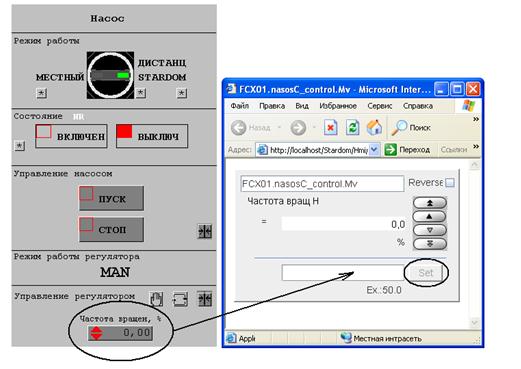Start pump with ПУСК button

[112, 198]
